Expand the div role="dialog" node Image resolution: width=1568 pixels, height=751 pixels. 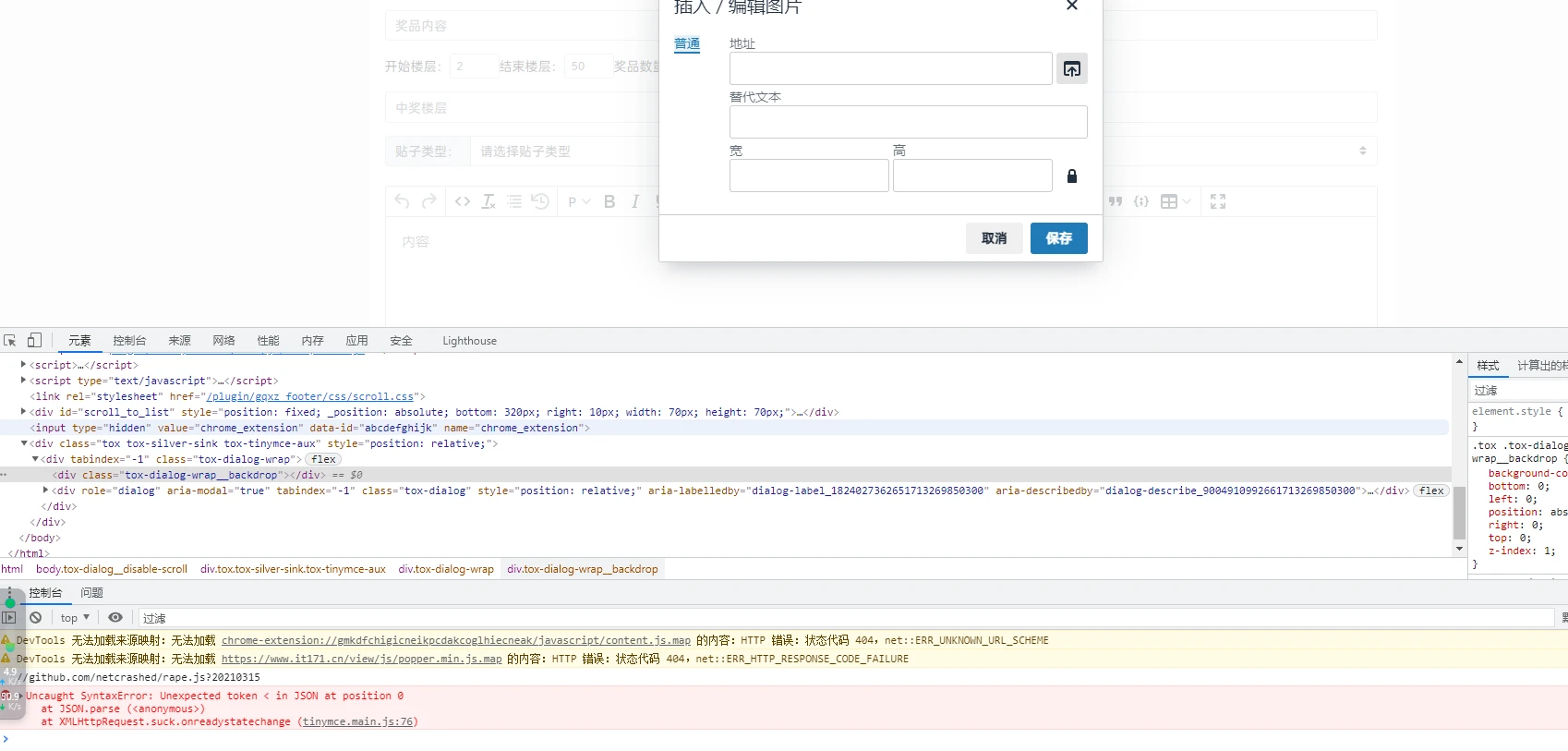pos(45,491)
